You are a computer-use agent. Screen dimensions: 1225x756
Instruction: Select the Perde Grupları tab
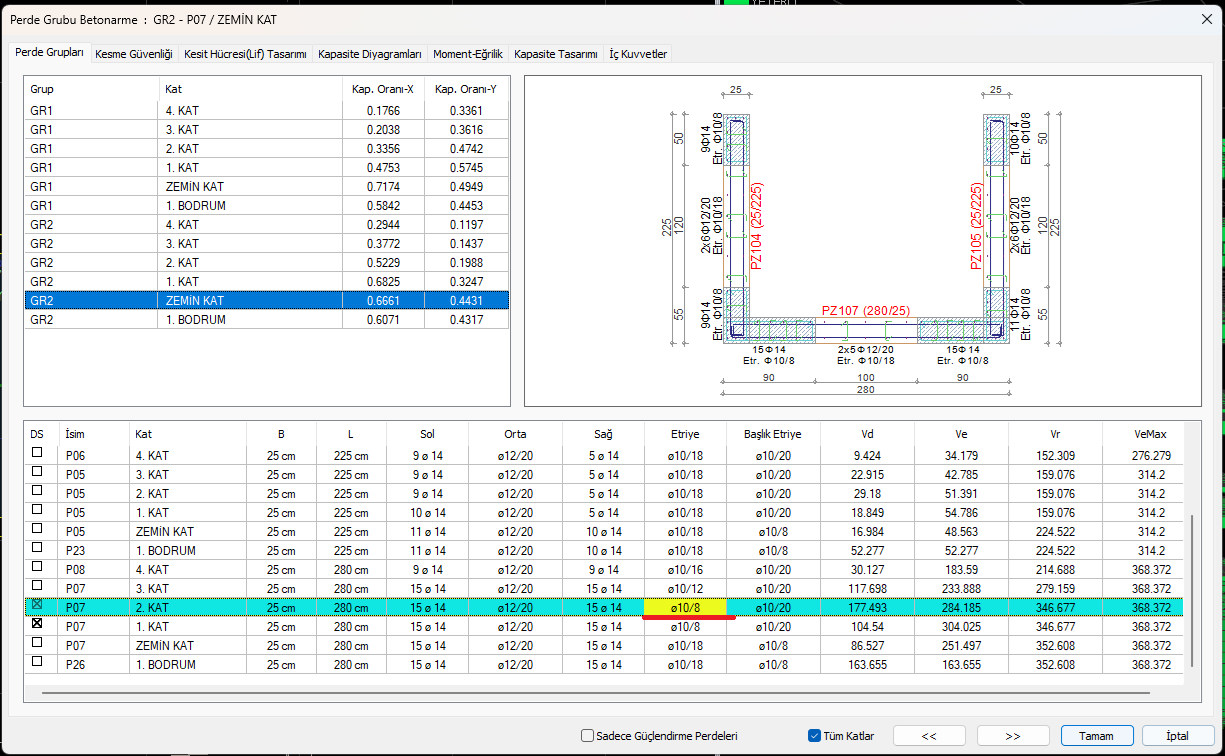50,52
